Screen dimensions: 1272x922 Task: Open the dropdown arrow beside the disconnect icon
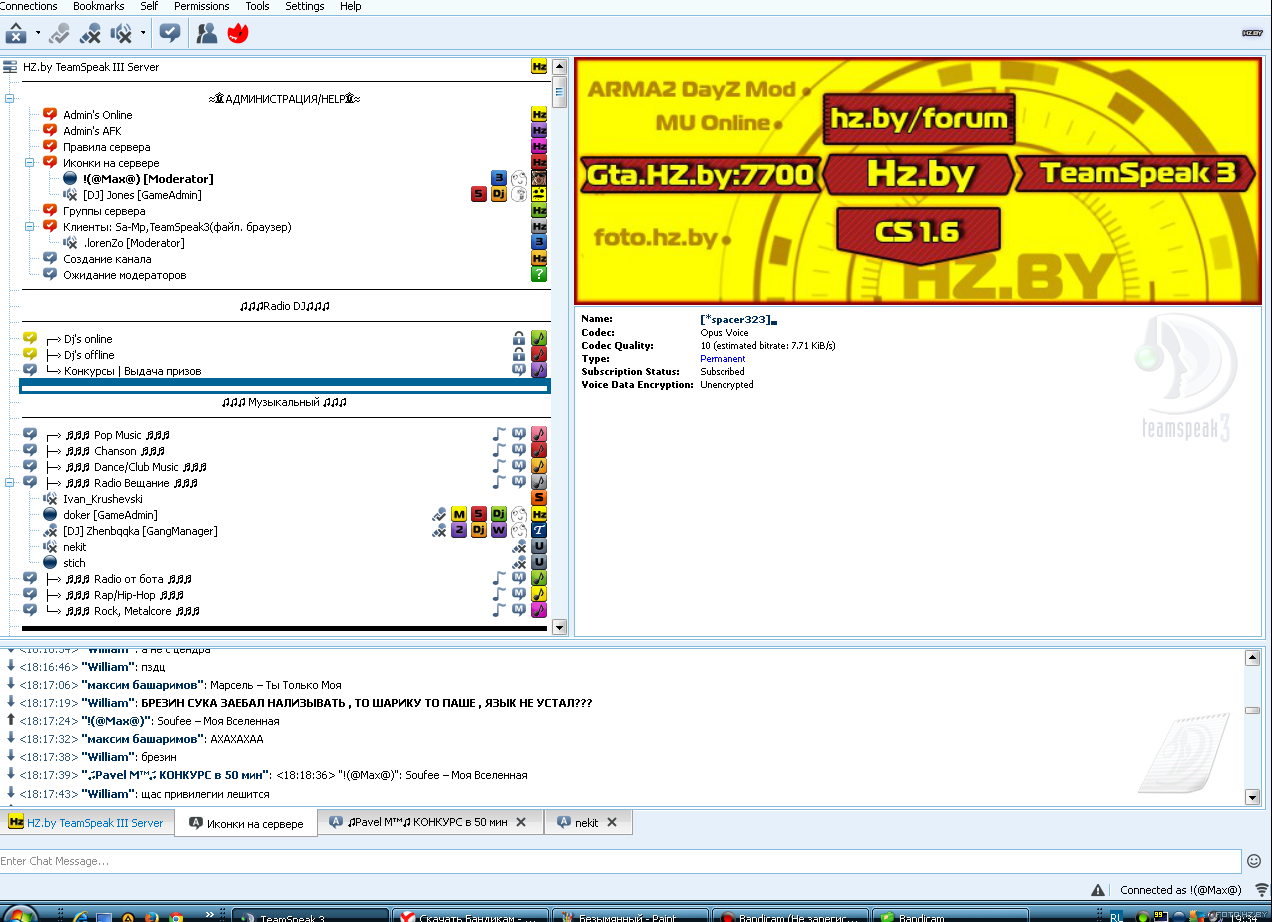(x=37, y=33)
